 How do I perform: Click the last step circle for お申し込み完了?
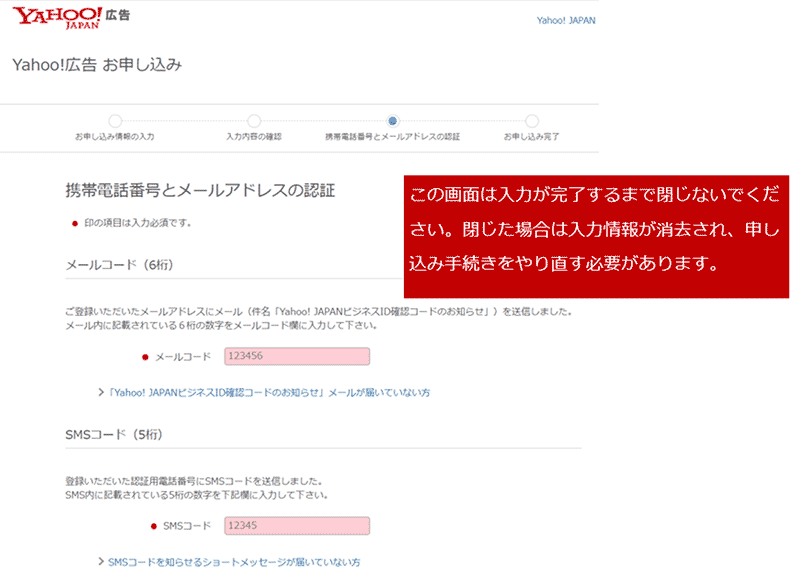click(x=532, y=121)
